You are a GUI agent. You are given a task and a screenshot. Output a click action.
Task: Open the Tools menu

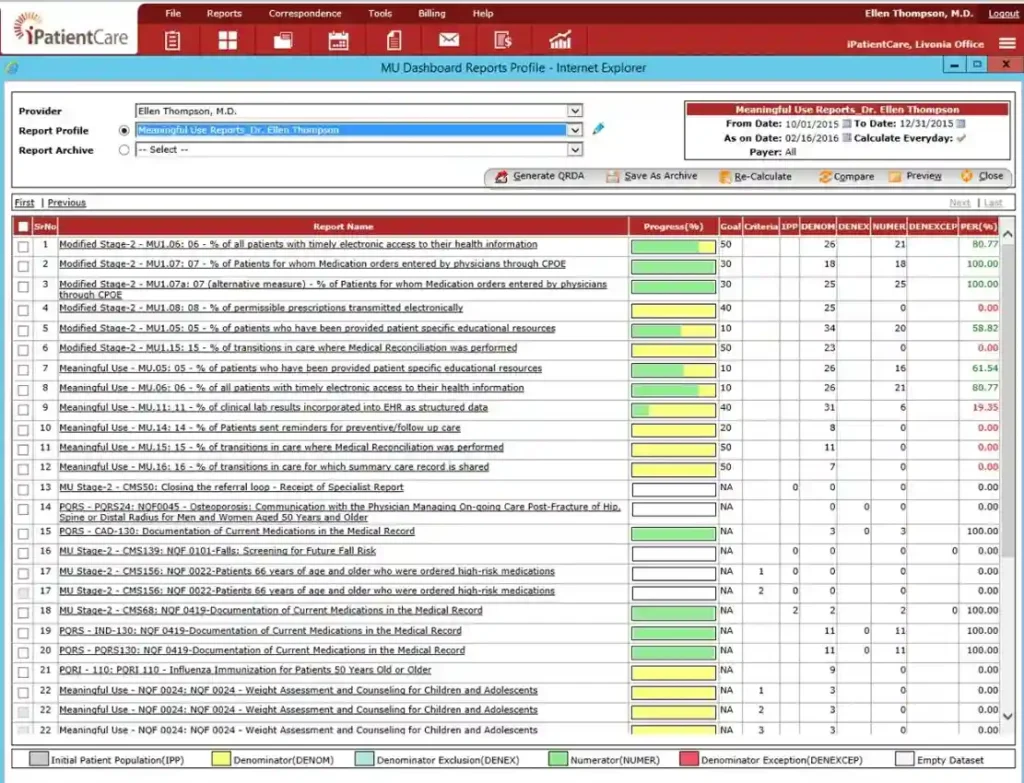coord(380,13)
